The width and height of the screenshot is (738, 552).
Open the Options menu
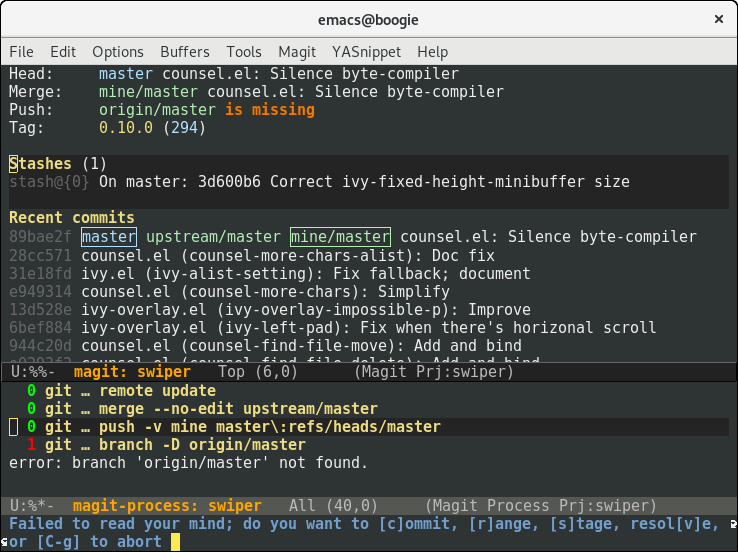pyautogui.click(x=118, y=51)
